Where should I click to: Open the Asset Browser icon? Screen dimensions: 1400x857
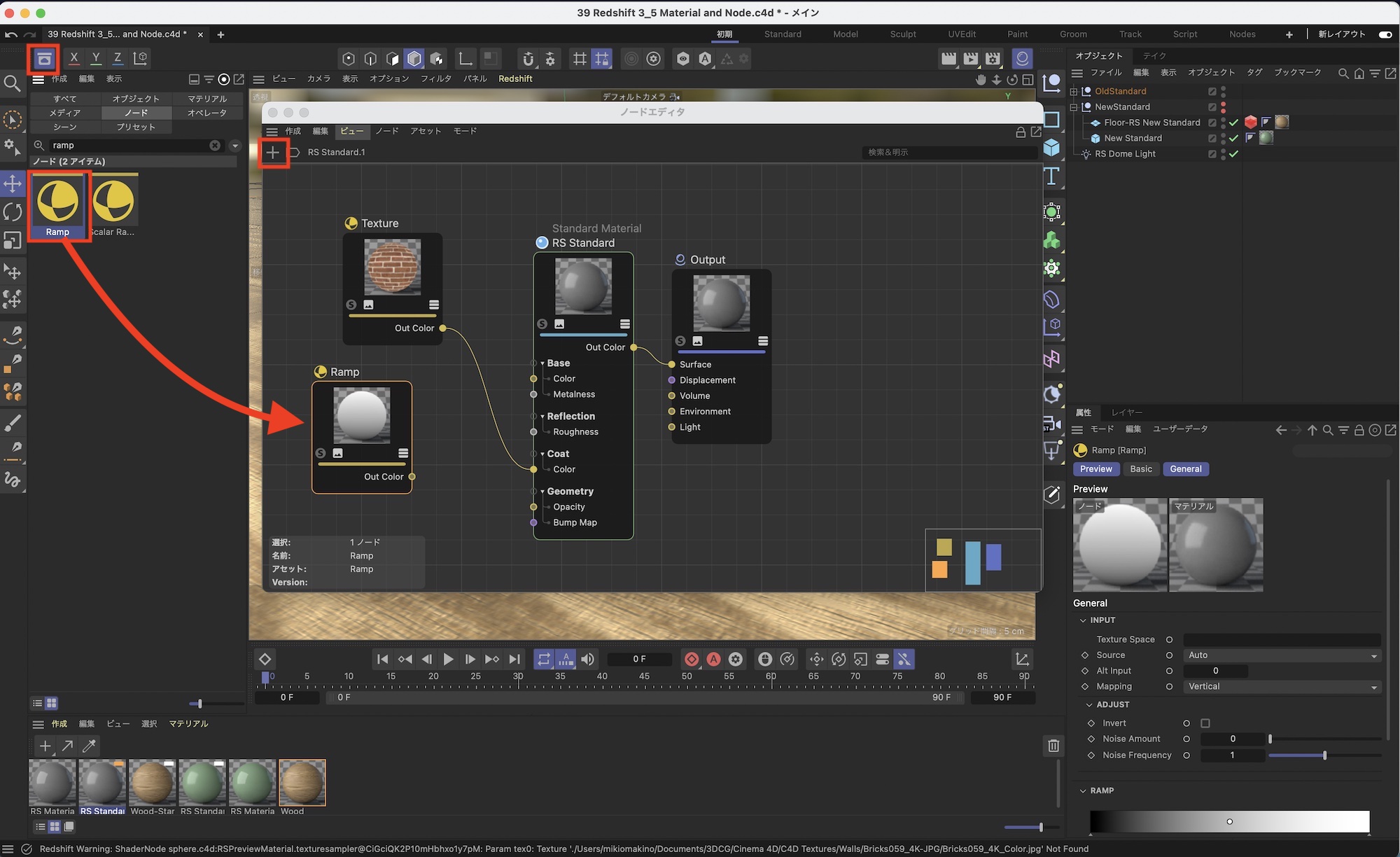[44, 59]
